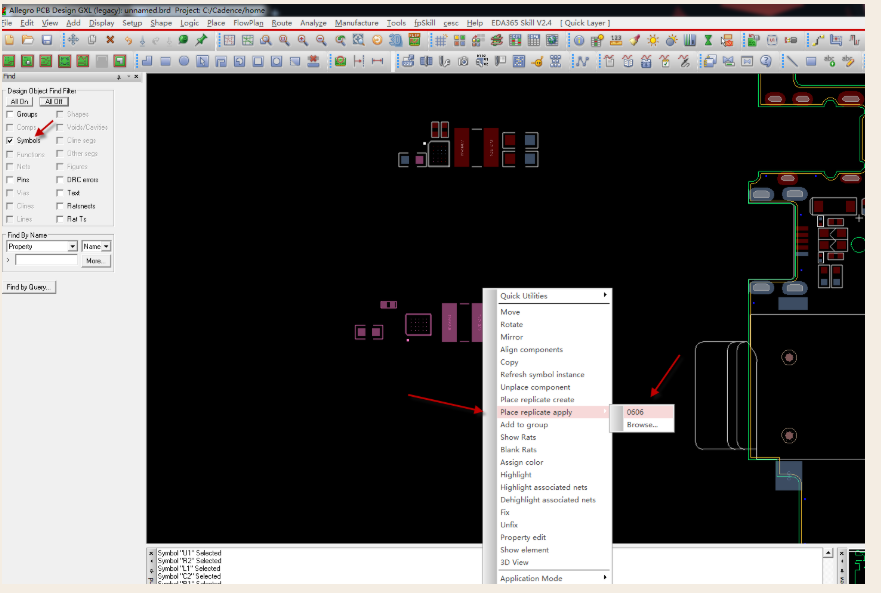881x593 pixels.
Task: Click the color palette toolbar icon
Action: tap(460, 40)
